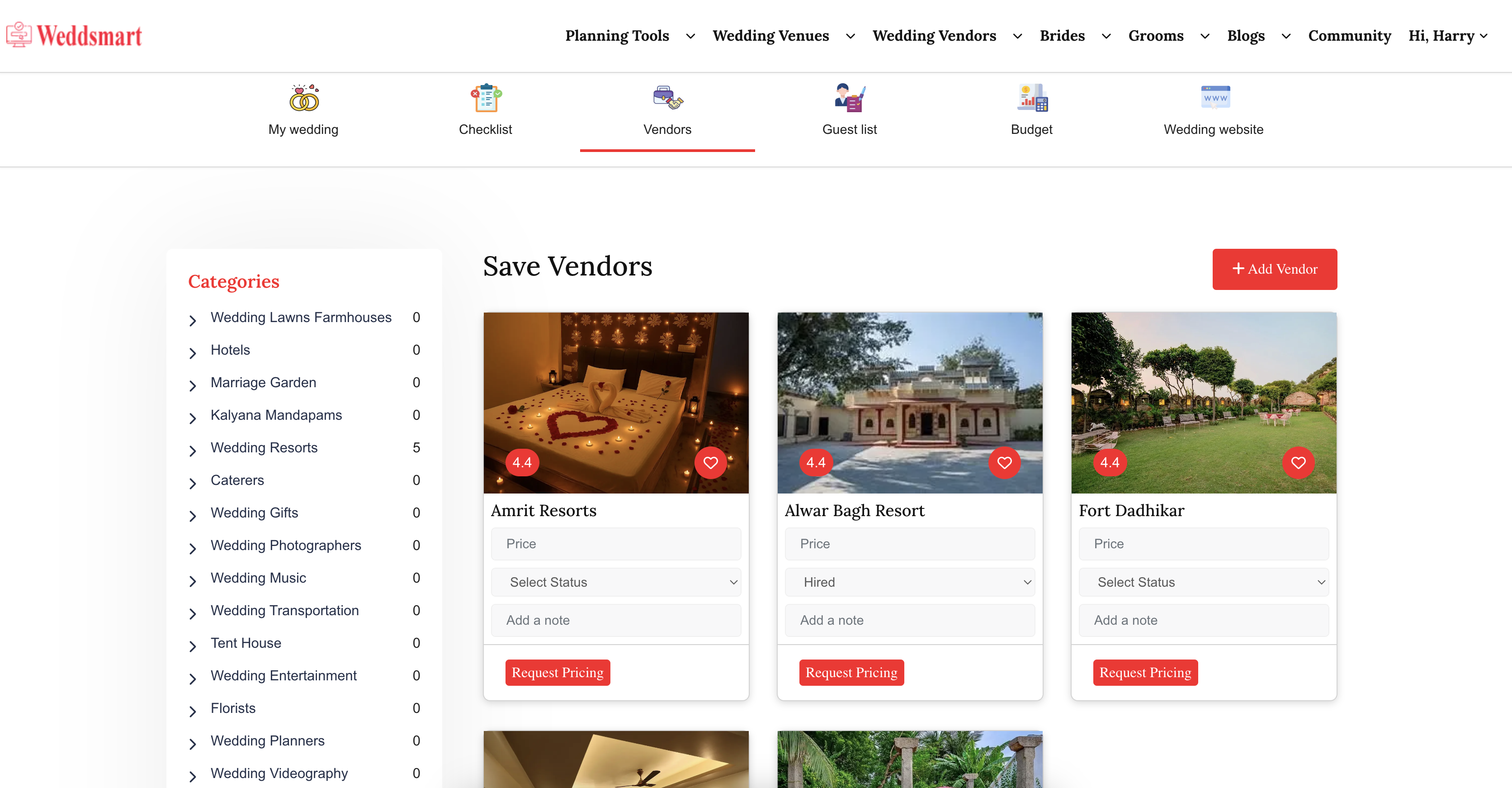Click the Add Vendor button
The width and height of the screenshot is (1512, 788).
click(1274, 269)
